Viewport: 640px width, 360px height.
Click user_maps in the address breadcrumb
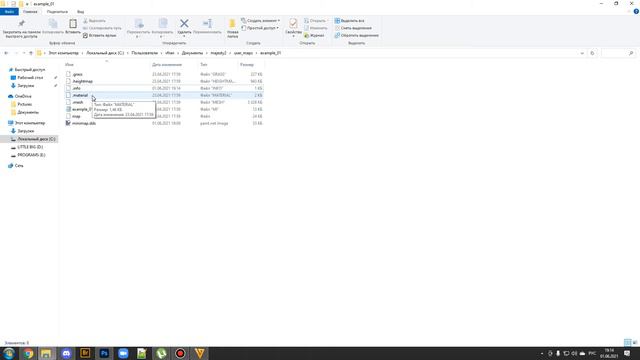click(x=243, y=53)
